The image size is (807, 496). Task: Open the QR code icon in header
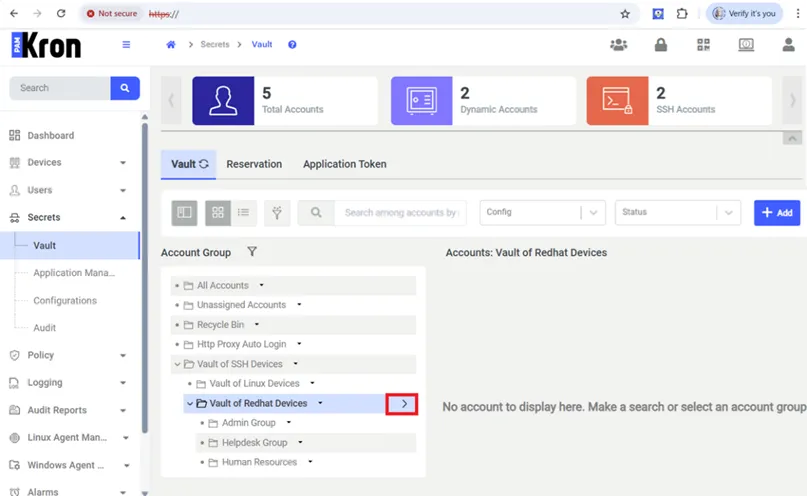point(704,45)
